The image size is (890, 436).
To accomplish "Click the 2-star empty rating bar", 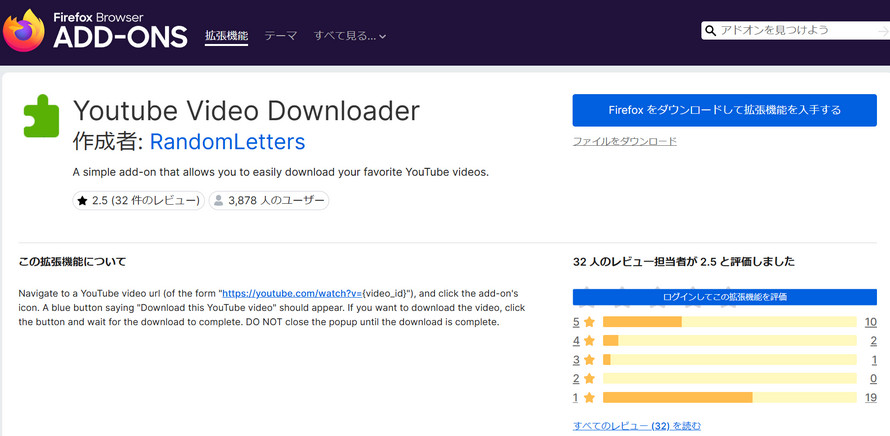I will pos(729,378).
